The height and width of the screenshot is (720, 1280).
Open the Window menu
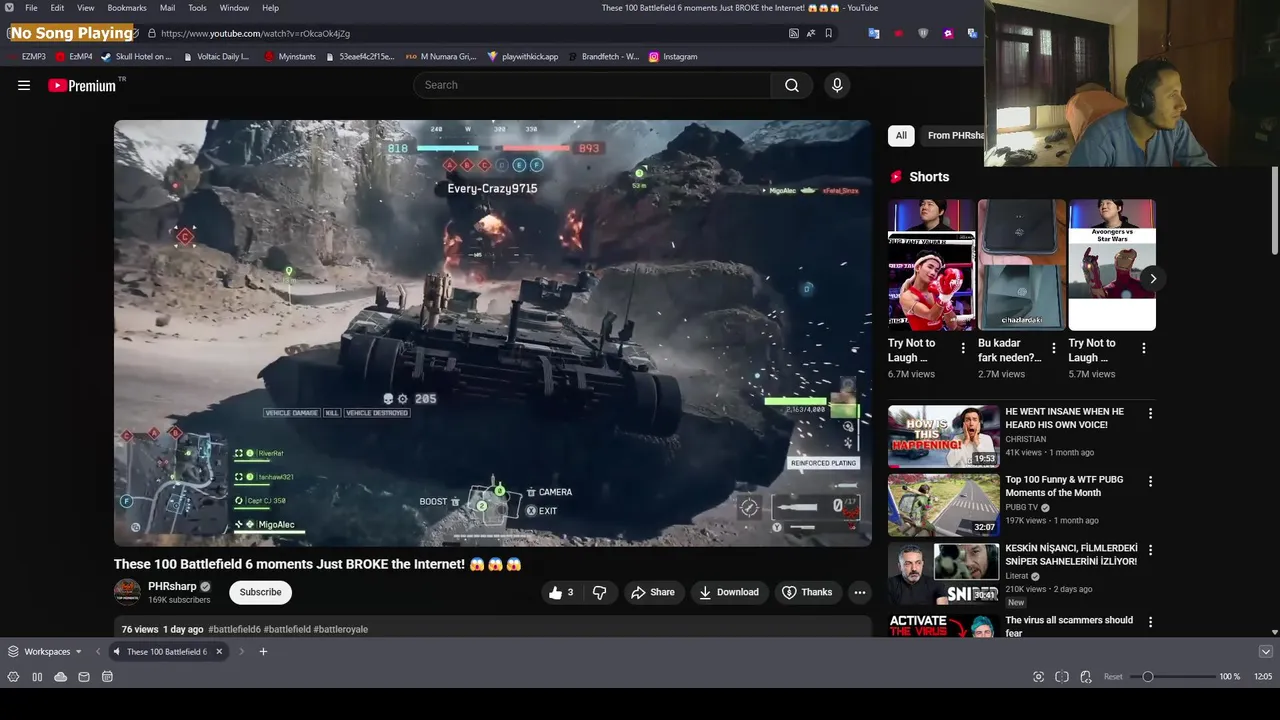click(x=234, y=8)
